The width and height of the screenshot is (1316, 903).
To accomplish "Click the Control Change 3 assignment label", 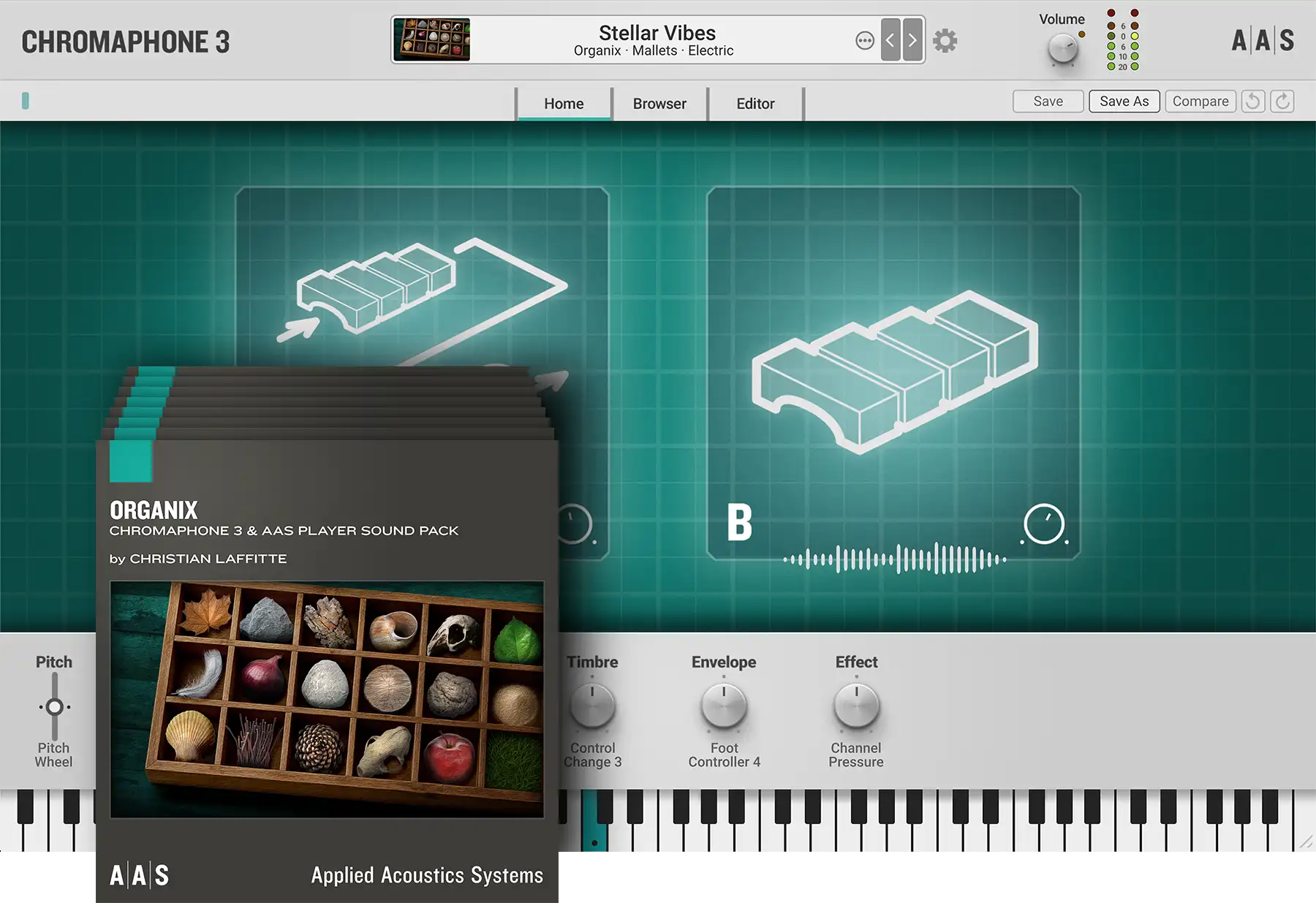I will pos(593,755).
